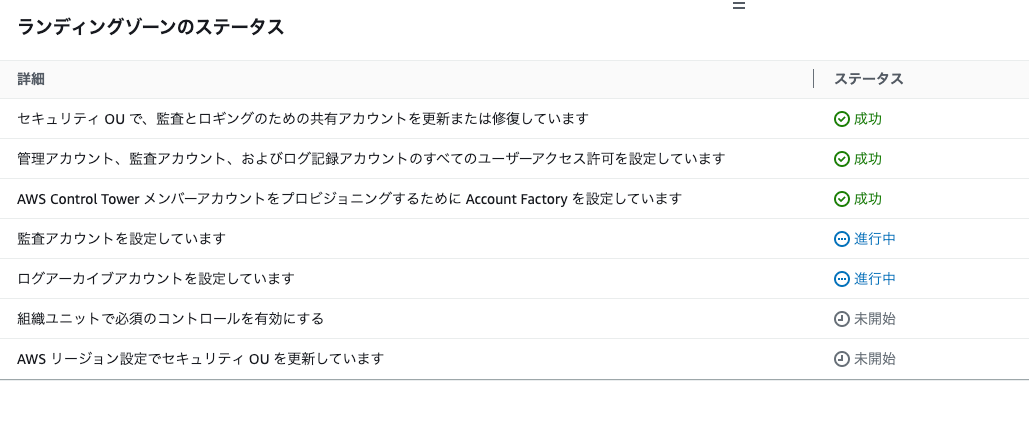
Task: Click the green success icon for shared accounts row
Action: tap(841, 119)
